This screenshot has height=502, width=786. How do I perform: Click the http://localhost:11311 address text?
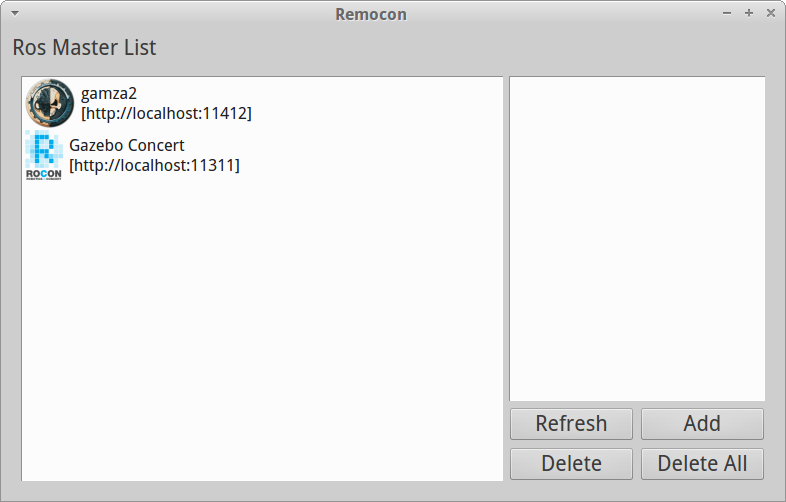click(x=154, y=164)
